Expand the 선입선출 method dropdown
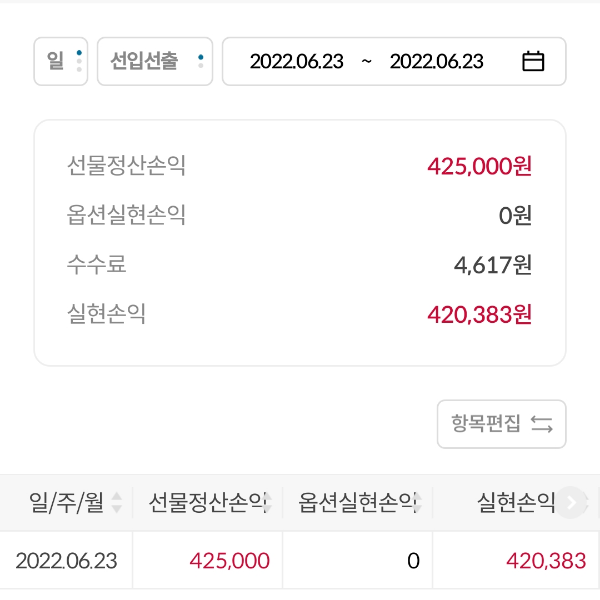This screenshot has height=600, width=600. coord(155,62)
